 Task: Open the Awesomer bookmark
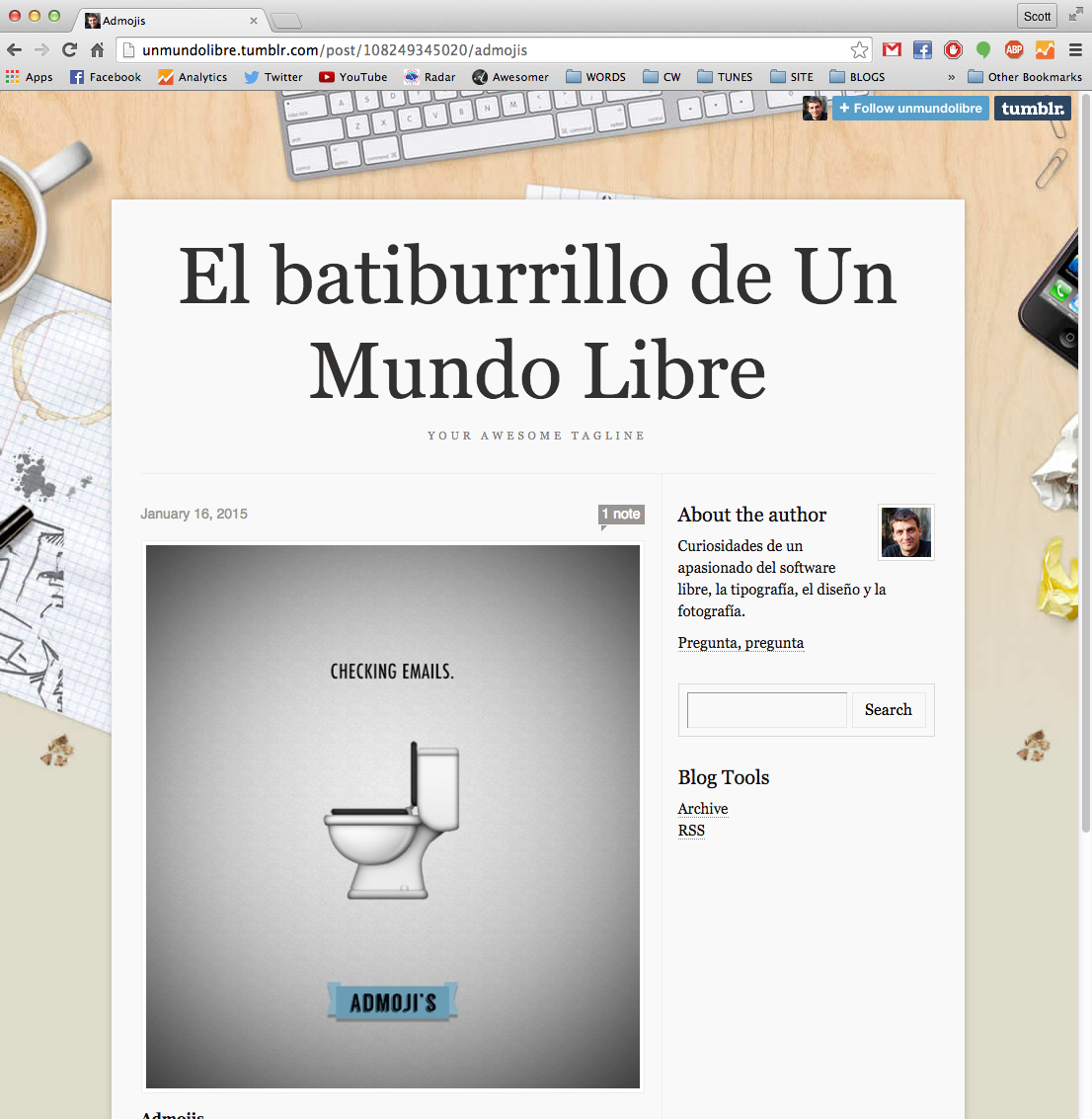510,77
